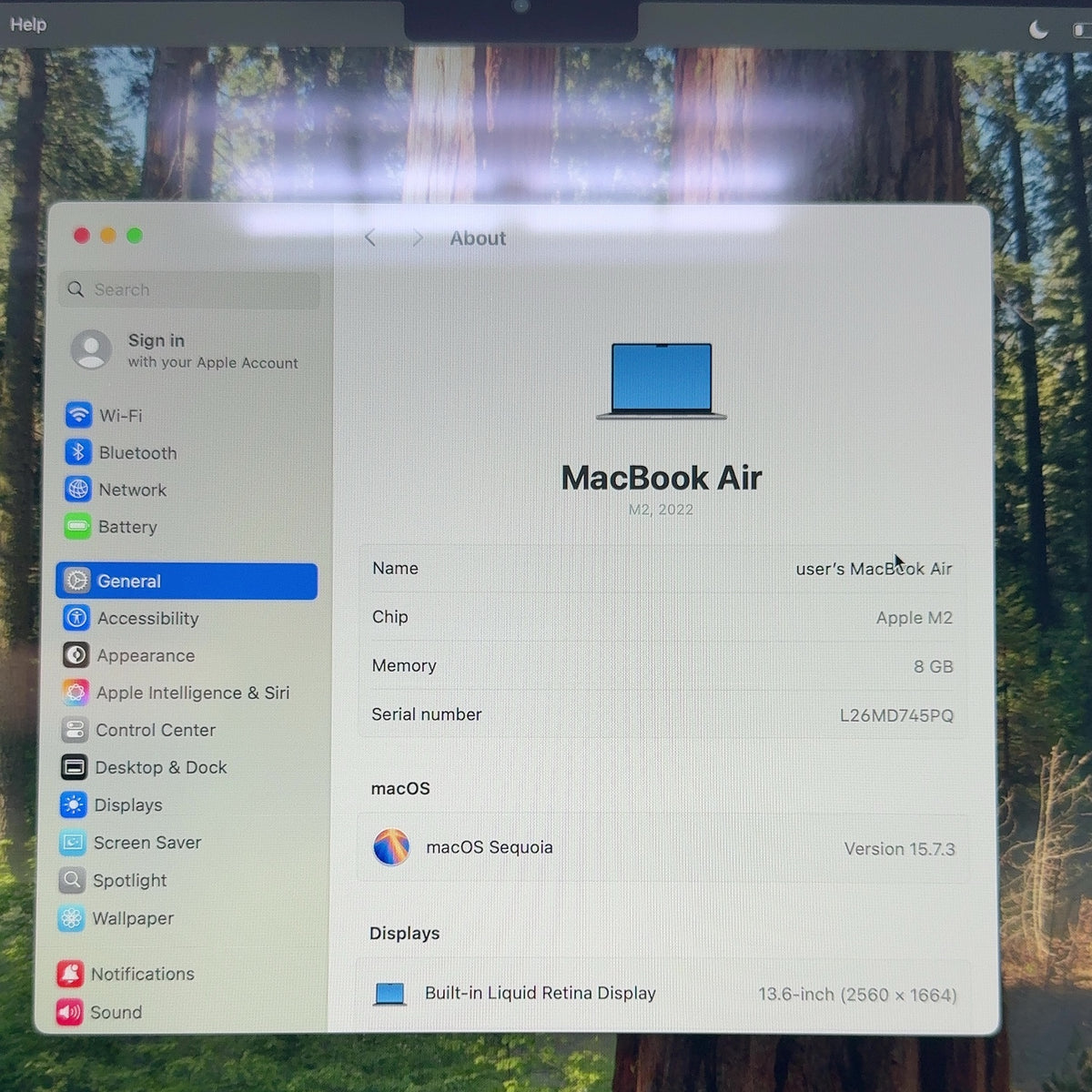1092x1092 pixels.
Task: Click the Battery status icon in menu bar
Action: pos(1083,30)
